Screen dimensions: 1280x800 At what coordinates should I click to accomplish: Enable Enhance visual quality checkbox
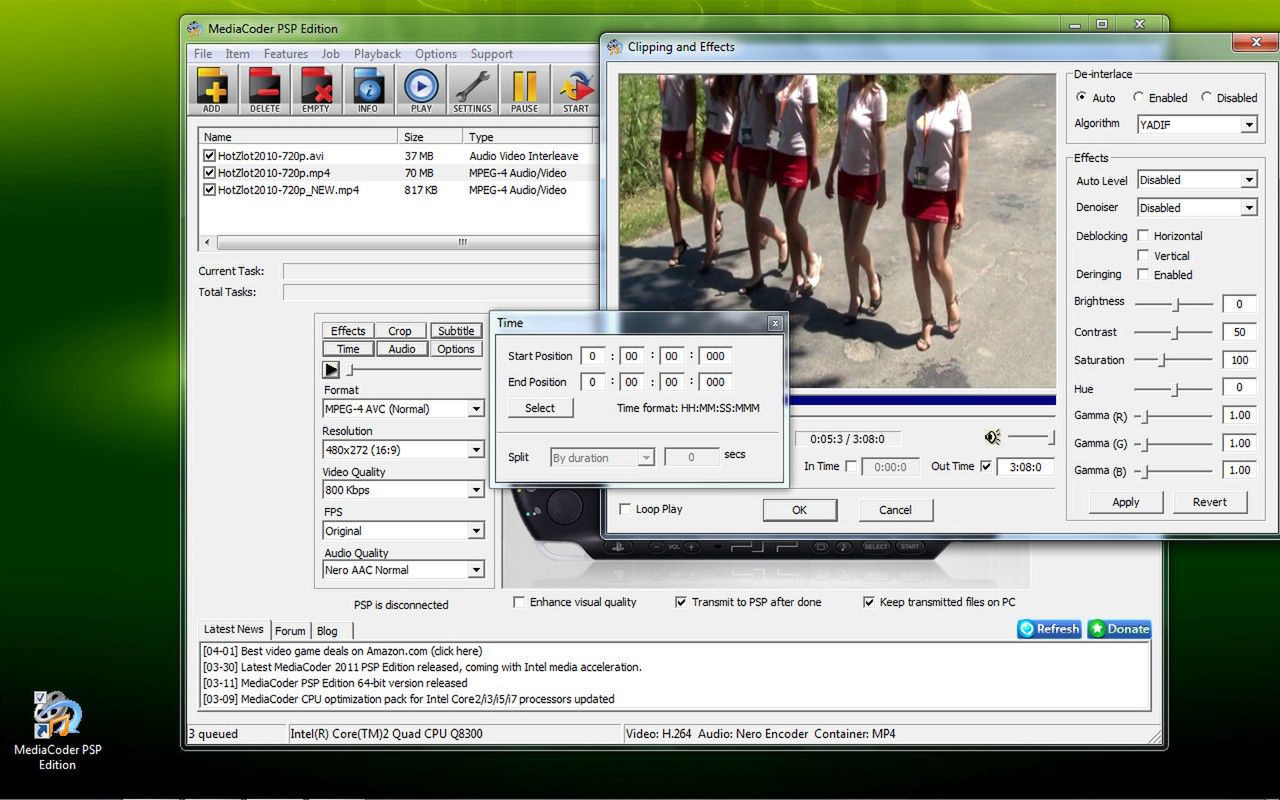point(519,602)
